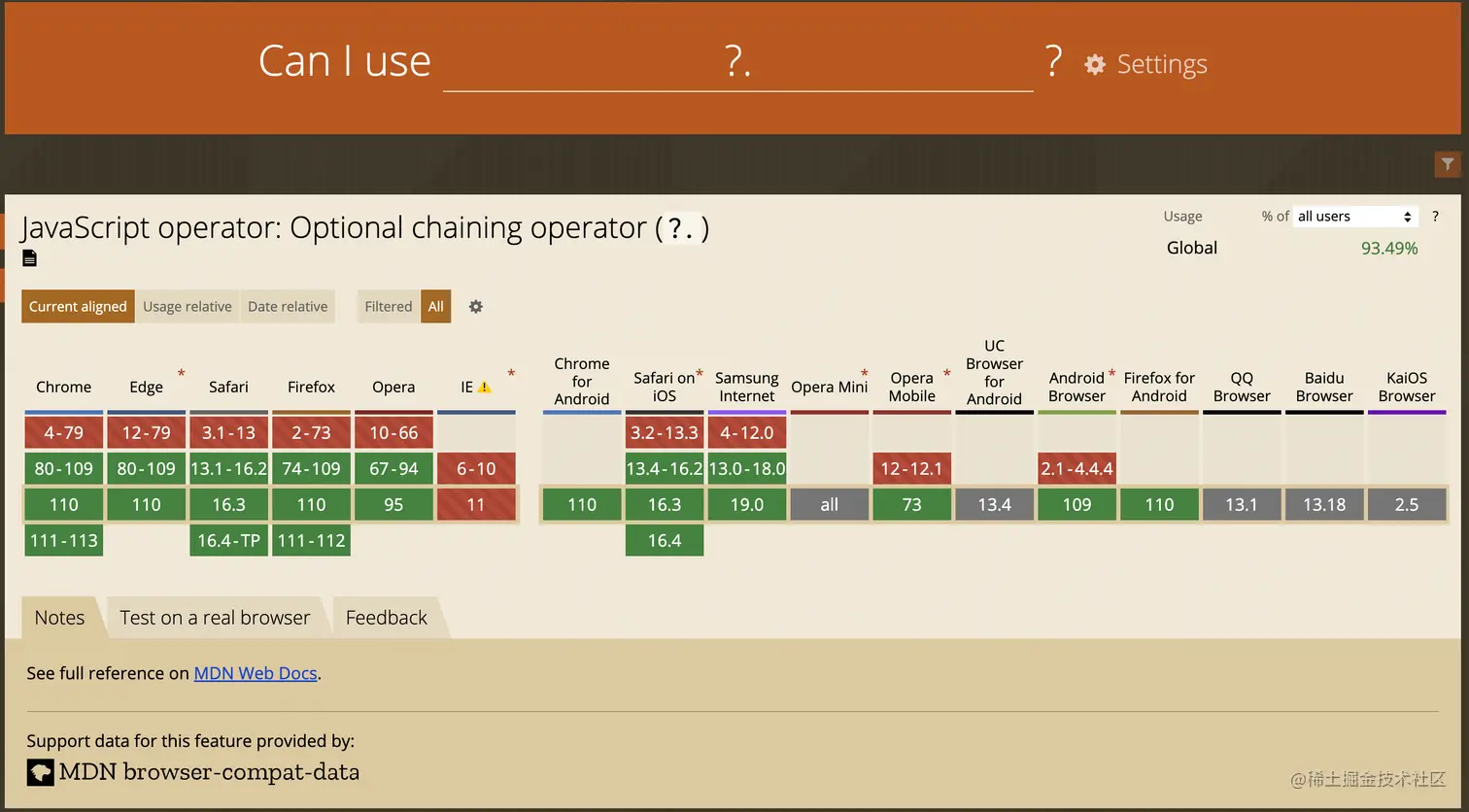Click IE versions 6-10 cell
This screenshot has width=1469, height=812.
click(x=476, y=468)
